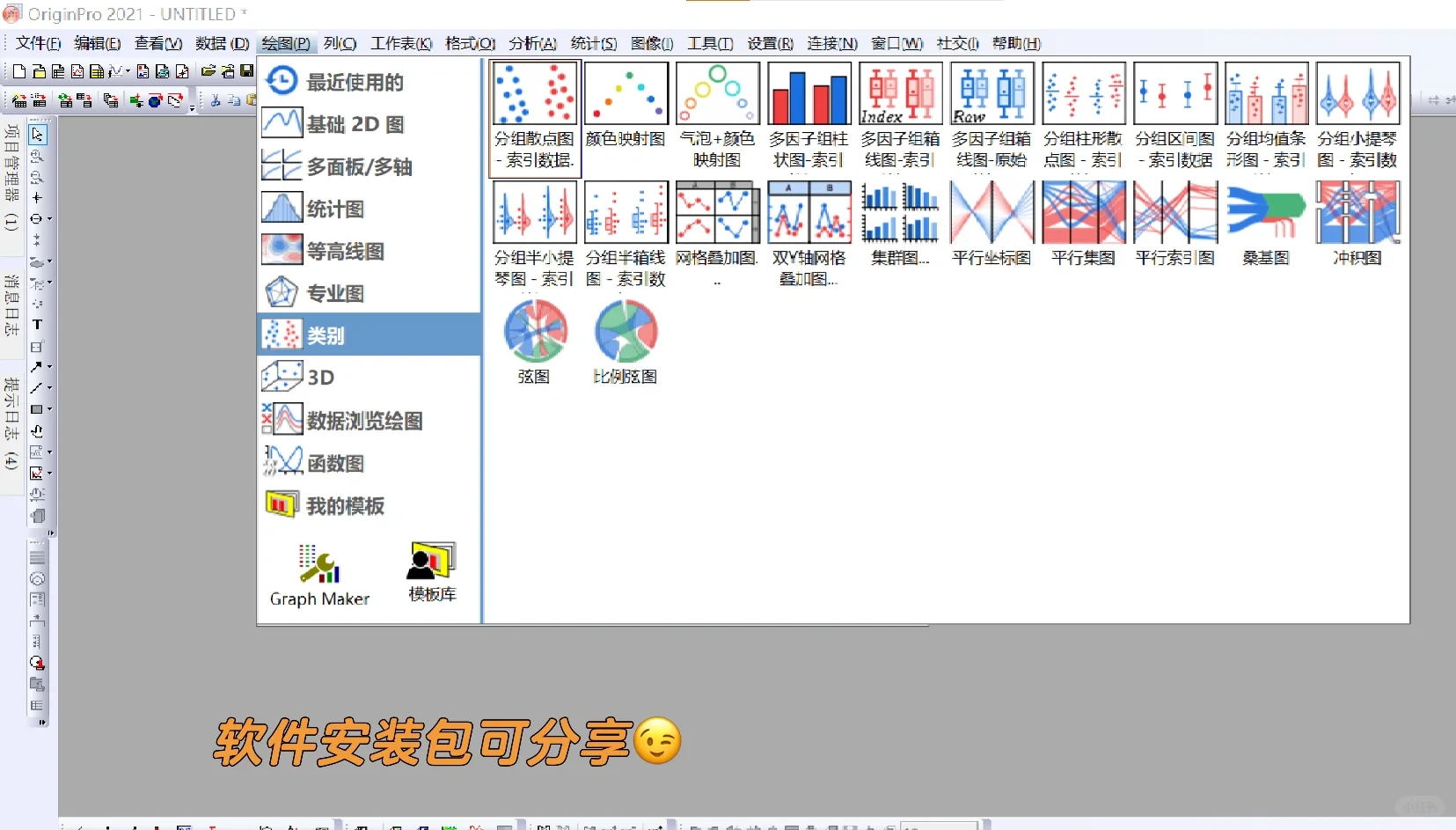This screenshot has height=830, width=1456.
Task: Launch Graph Maker
Action: click(319, 577)
